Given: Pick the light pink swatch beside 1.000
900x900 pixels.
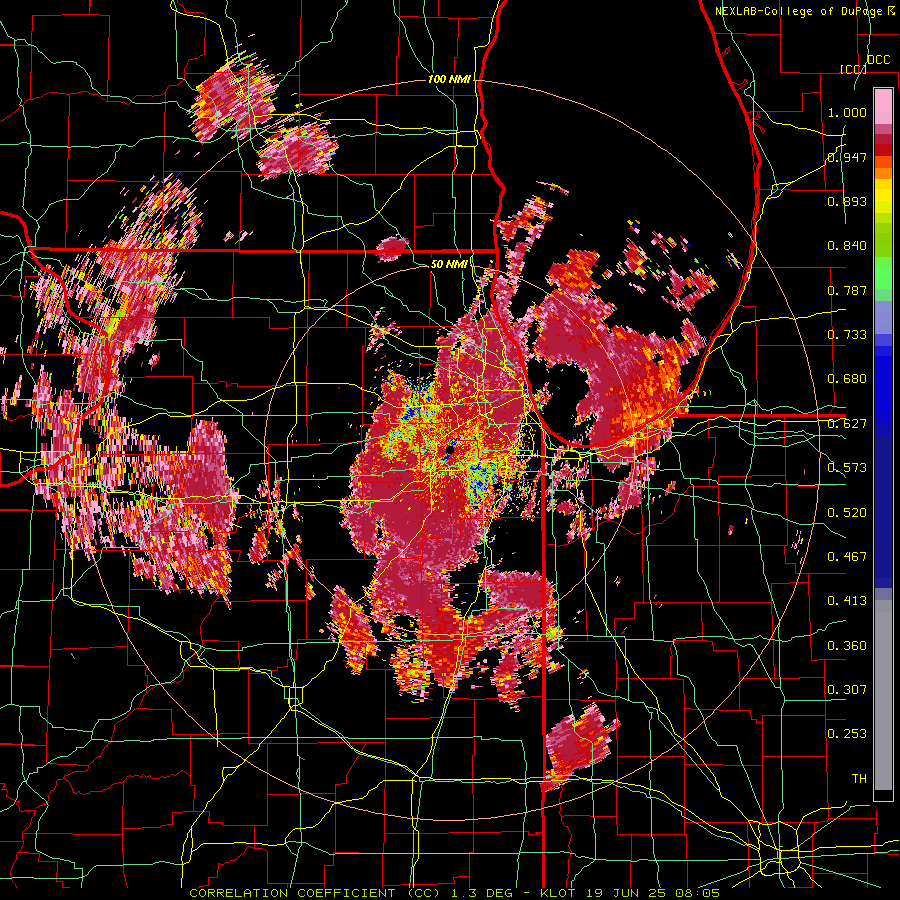Looking at the screenshot, I should point(883,107).
